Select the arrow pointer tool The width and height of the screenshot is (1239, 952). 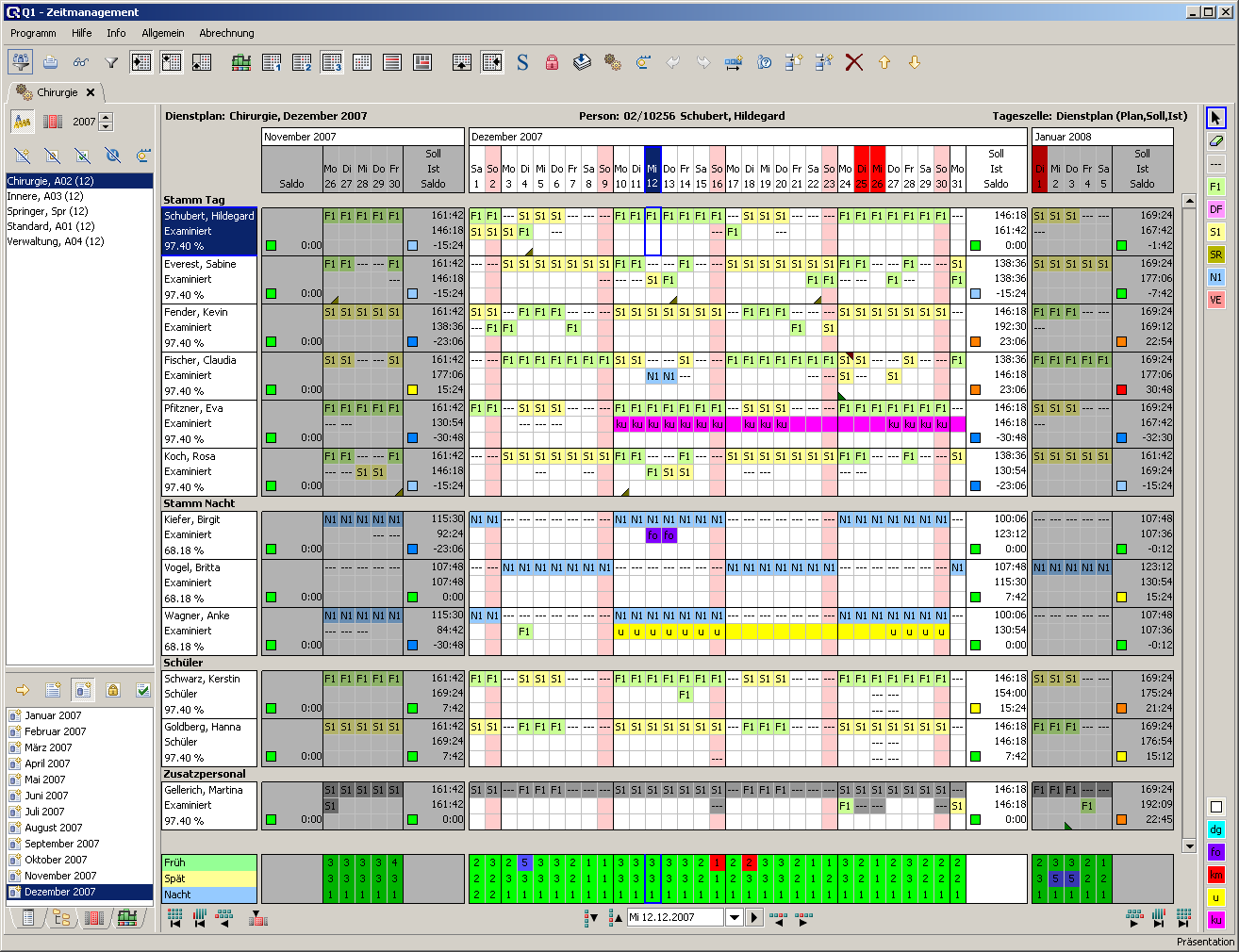tap(1215, 118)
